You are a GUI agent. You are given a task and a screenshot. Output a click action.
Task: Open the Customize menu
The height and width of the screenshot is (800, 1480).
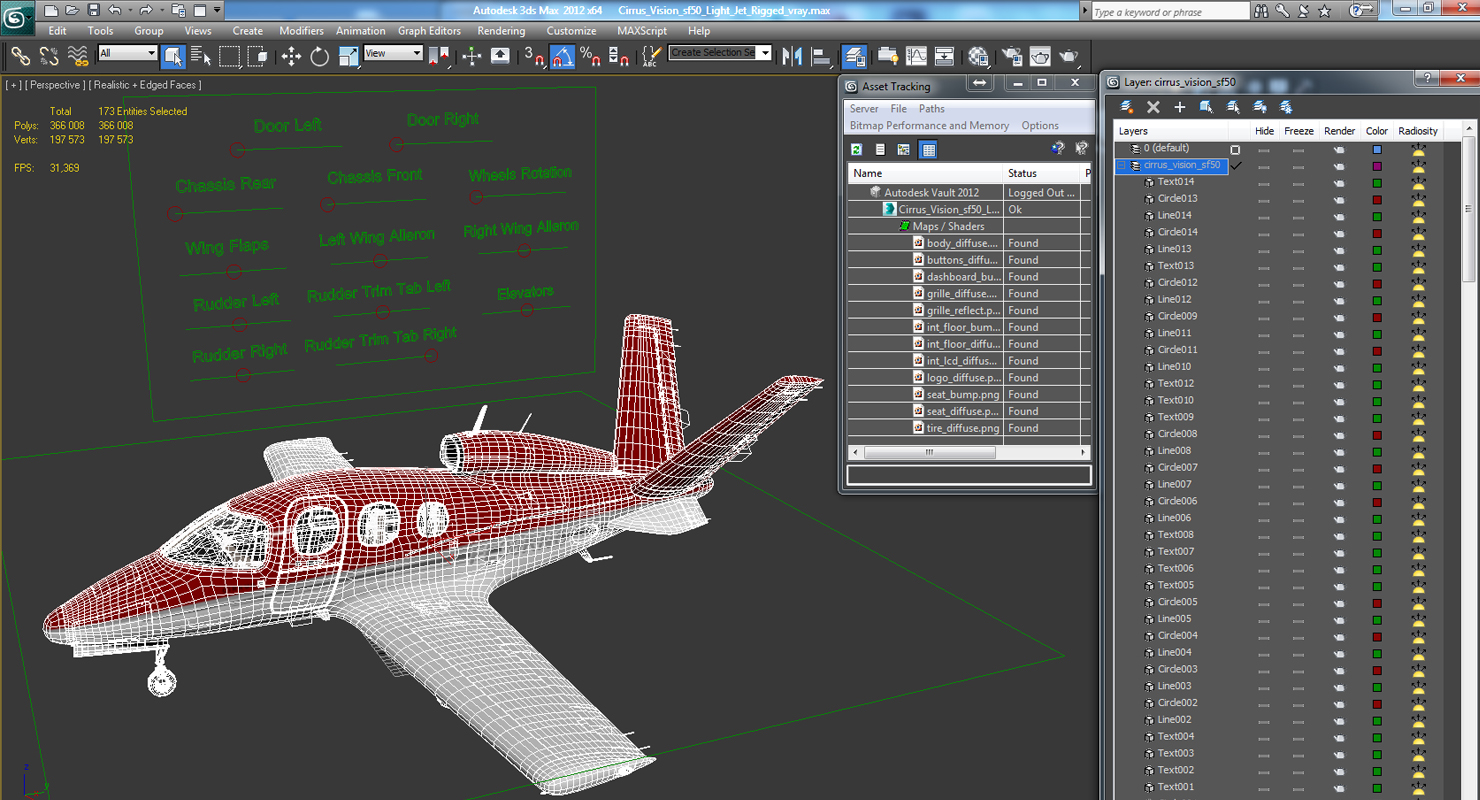coord(571,31)
